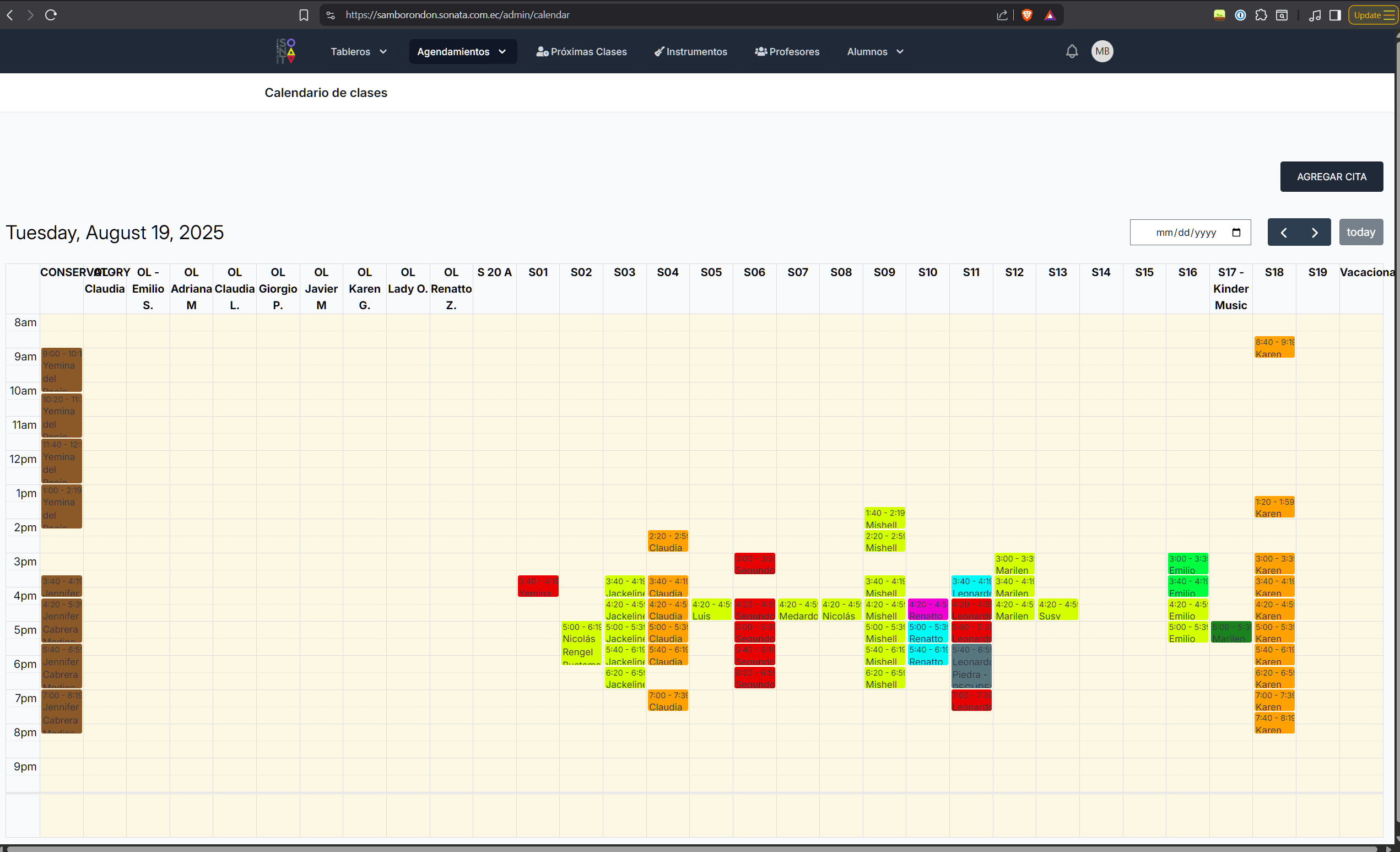This screenshot has height=852, width=1400.
Task: Bookmark this page with bookmark icon
Action: coord(304,15)
